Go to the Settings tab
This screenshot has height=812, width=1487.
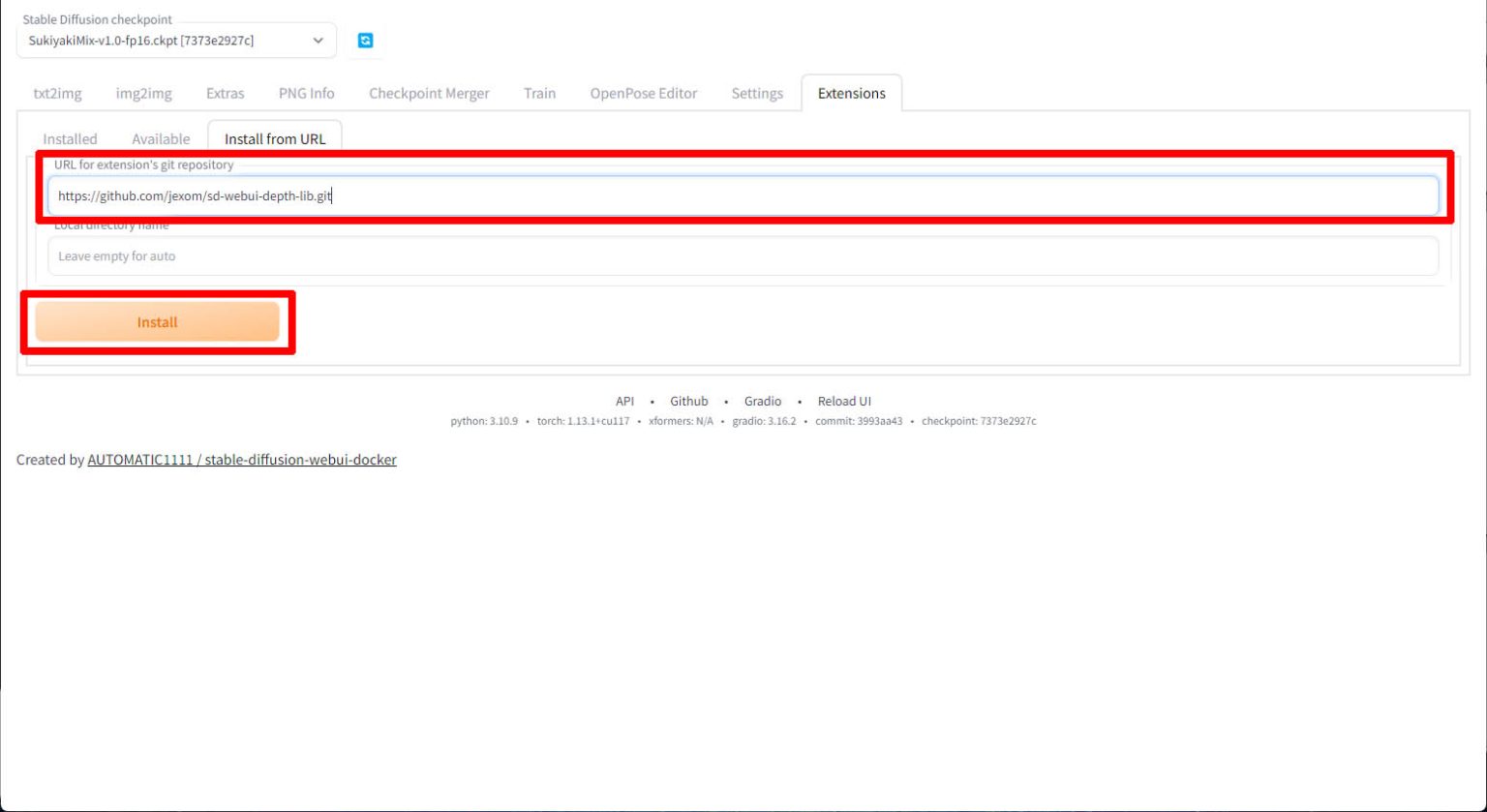click(757, 94)
